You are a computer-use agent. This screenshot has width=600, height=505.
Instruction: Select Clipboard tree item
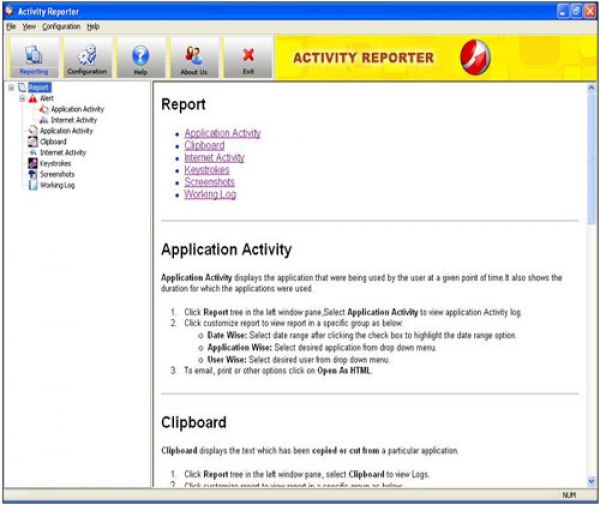(53, 142)
